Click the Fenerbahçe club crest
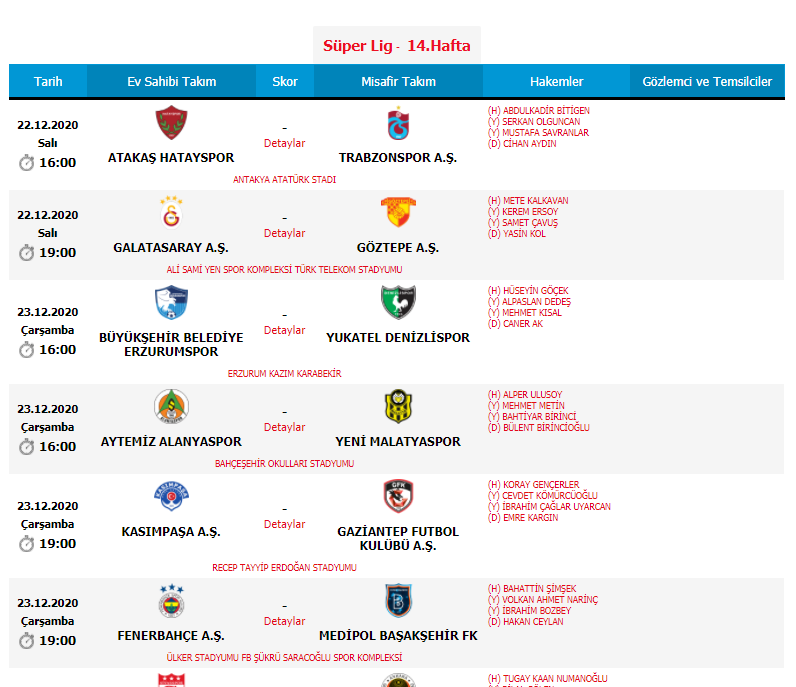This screenshot has height=687, width=796. [171, 600]
